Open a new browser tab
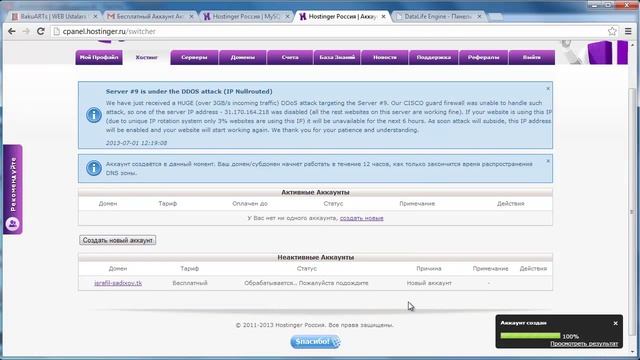 (495, 17)
